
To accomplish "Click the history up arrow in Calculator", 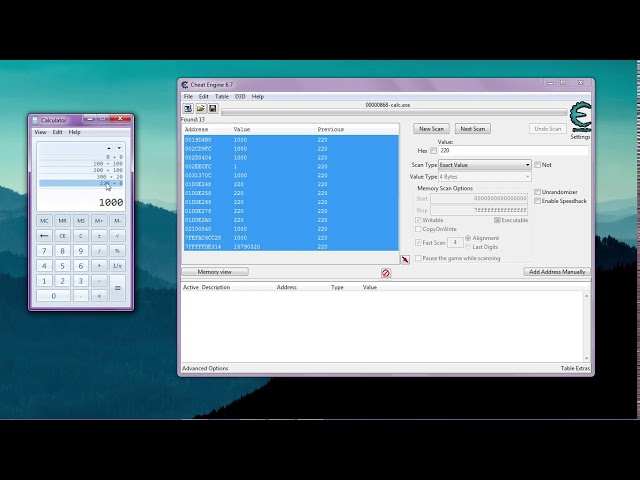I will click(109, 148).
